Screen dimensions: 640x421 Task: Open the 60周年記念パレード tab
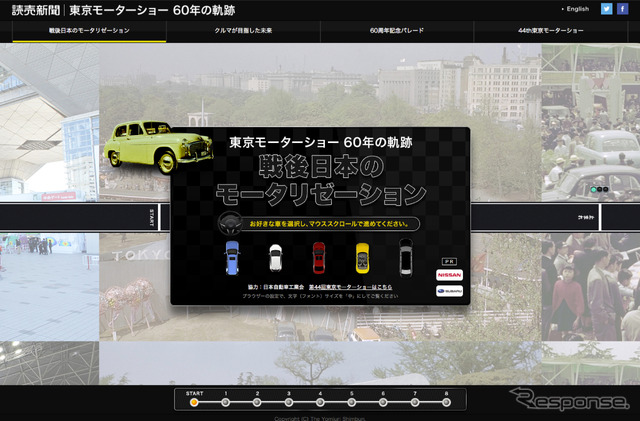[397, 31]
